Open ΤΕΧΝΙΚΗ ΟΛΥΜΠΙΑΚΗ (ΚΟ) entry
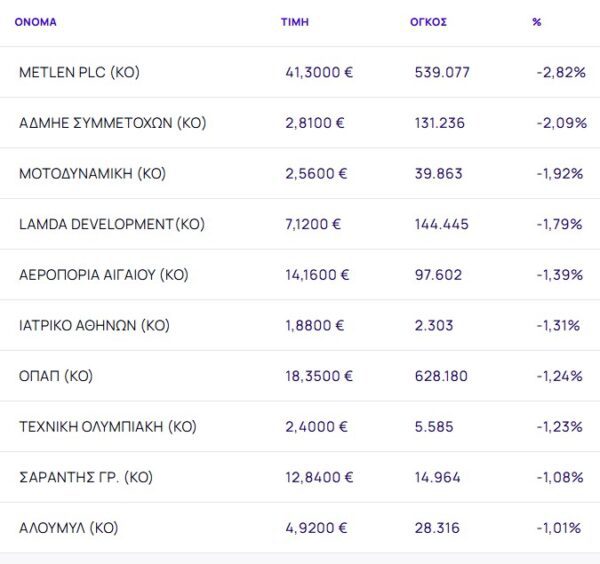This screenshot has width=600, height=564. pos(107,426)
